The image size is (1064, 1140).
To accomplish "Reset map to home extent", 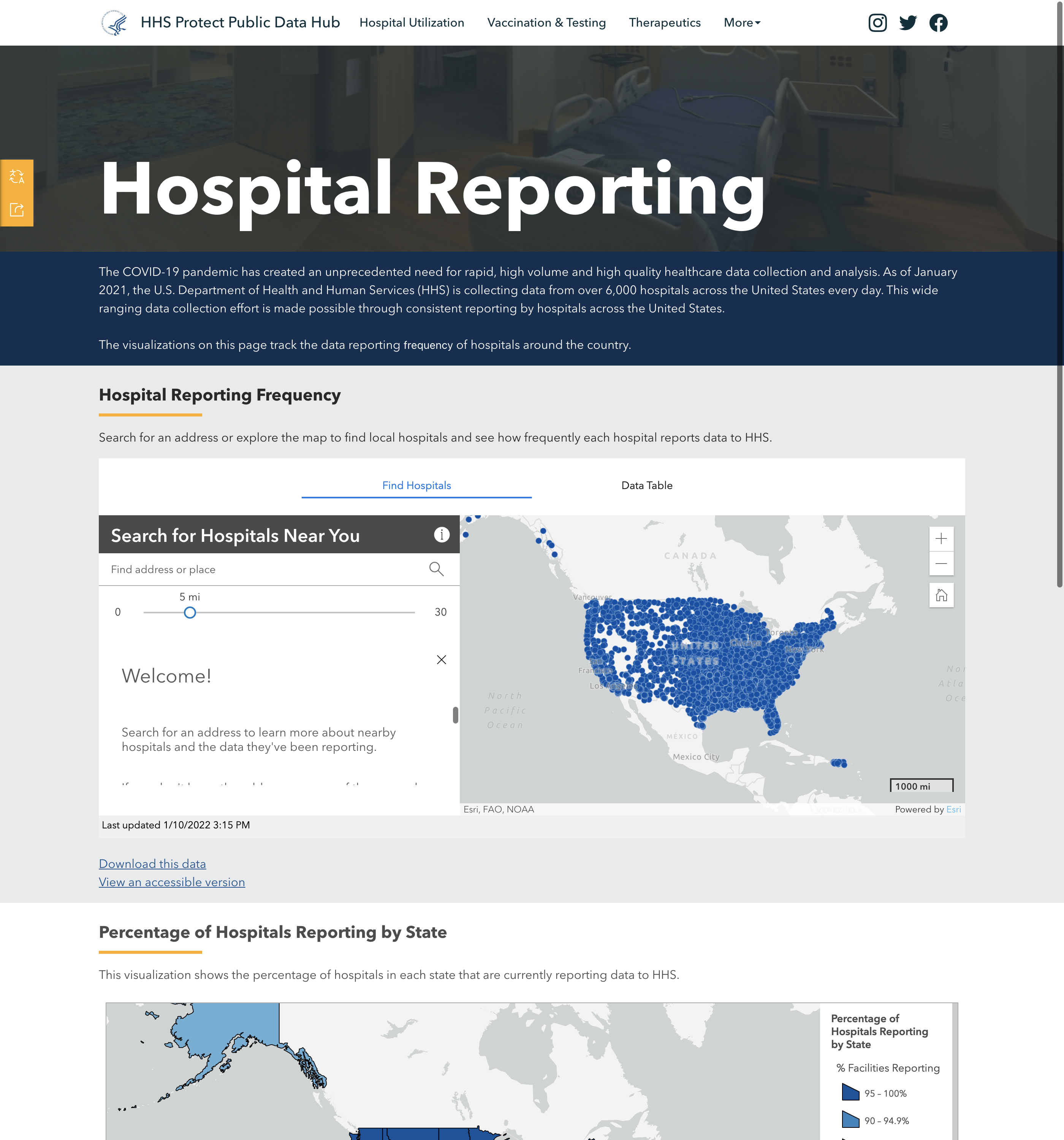I will point(940,595).
